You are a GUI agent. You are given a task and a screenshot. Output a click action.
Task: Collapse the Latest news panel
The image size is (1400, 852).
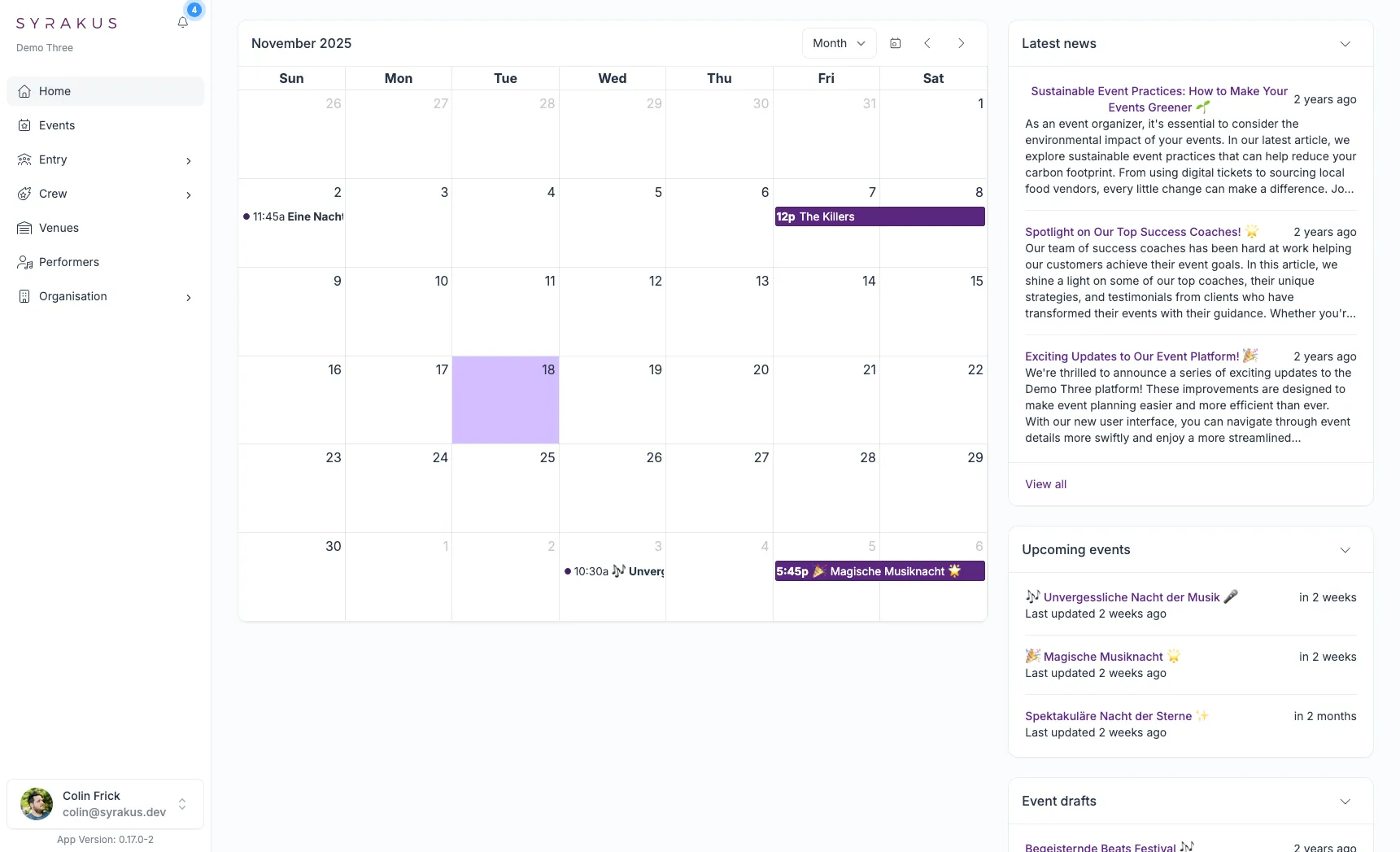tap(1345, 44)
